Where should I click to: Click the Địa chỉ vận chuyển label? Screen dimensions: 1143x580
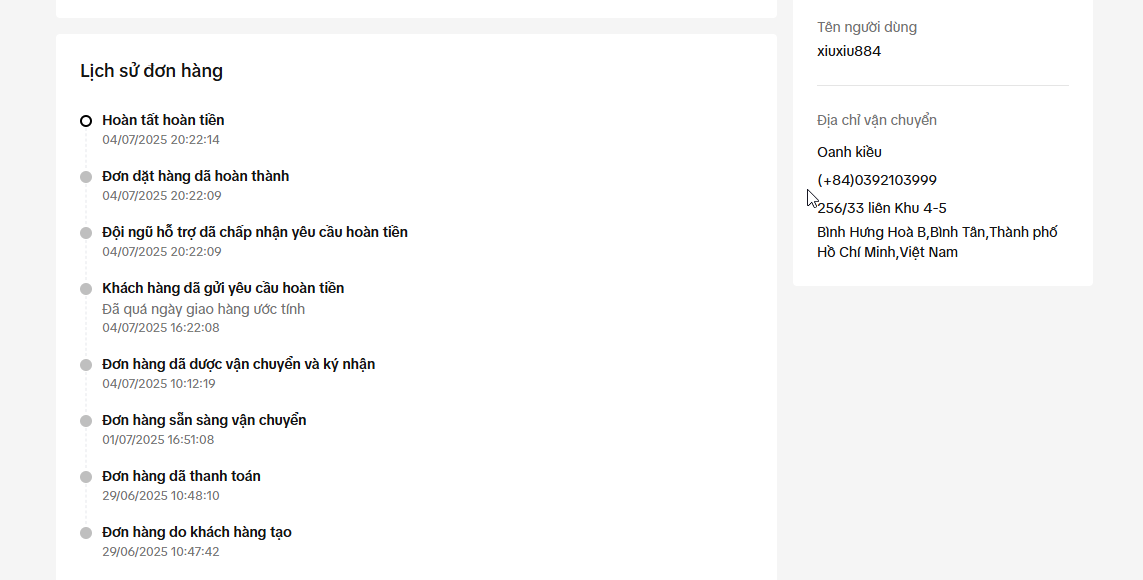coord(877,120)
